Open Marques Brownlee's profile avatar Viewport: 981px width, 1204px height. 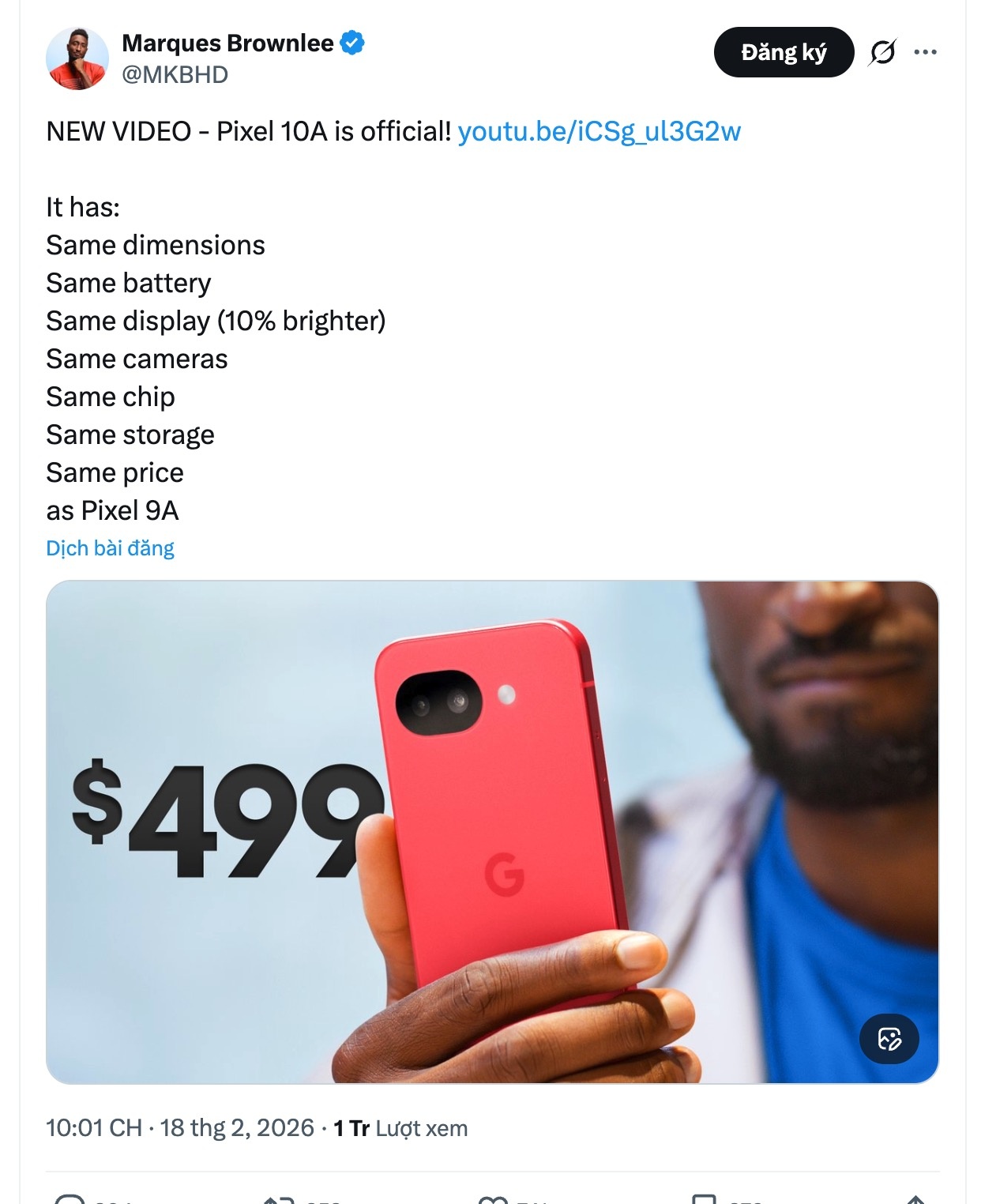(x=77, y=58)
